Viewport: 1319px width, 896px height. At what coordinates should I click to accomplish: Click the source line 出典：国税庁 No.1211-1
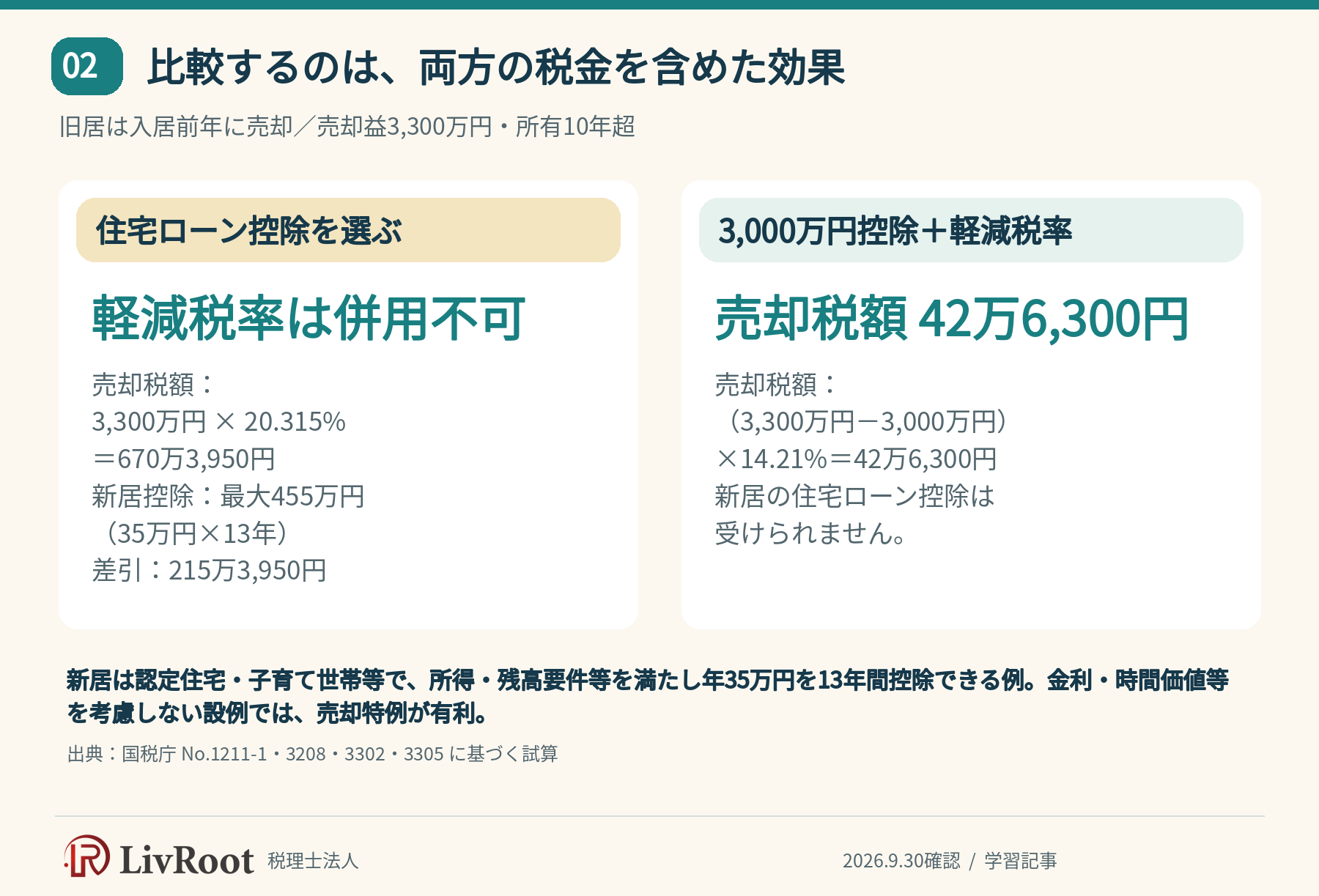point(313,754)
